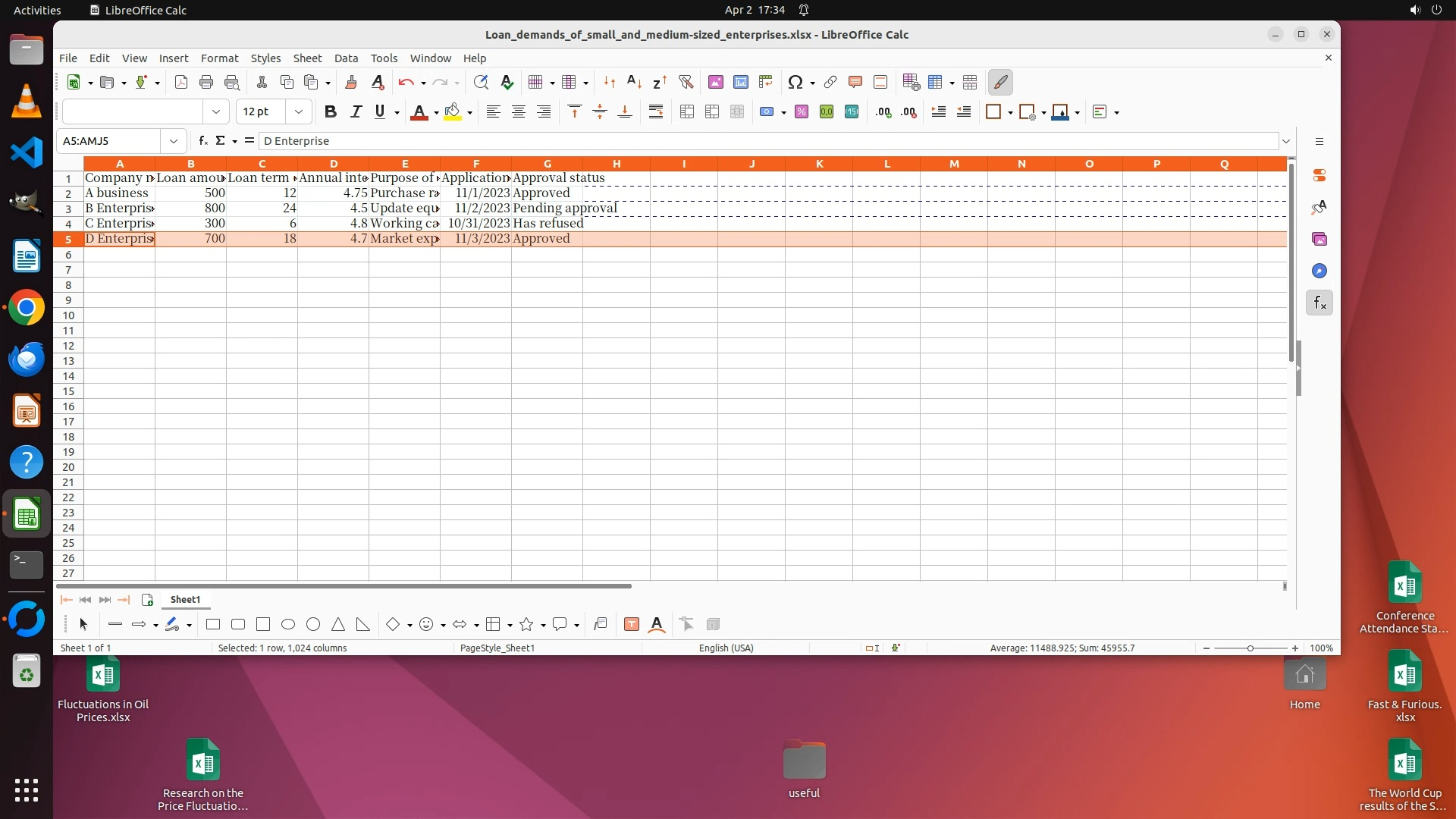The image size is (1456, 819).
Task: Select the Sheet1 tab
Action: click(x=185, y=599)
